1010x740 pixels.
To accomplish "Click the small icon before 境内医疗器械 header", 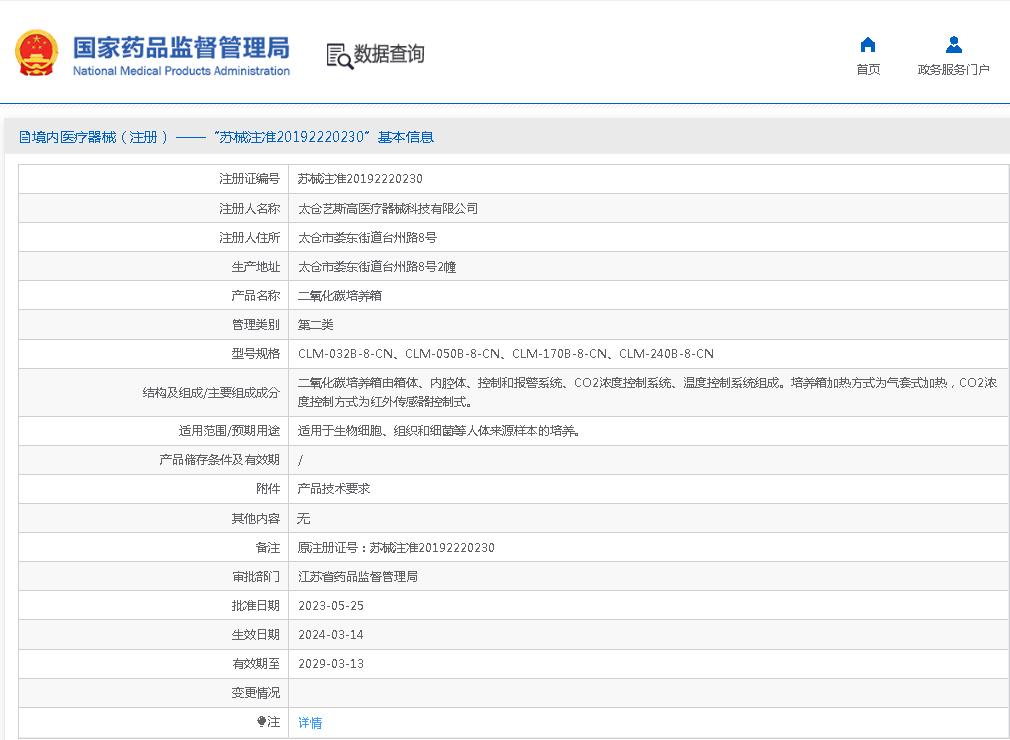I will [x=24, y=137].
